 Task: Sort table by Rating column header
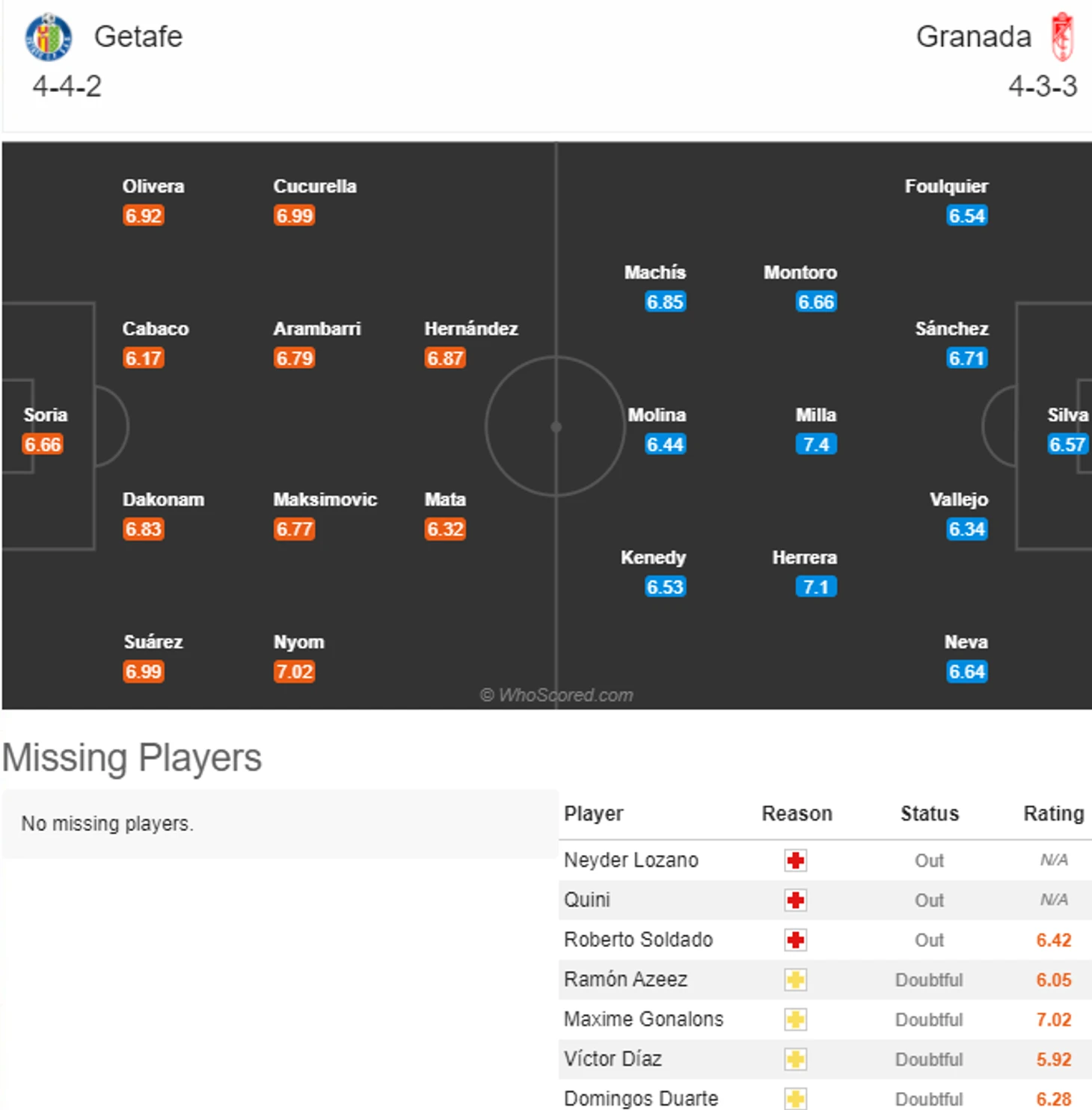[1053, 813]
